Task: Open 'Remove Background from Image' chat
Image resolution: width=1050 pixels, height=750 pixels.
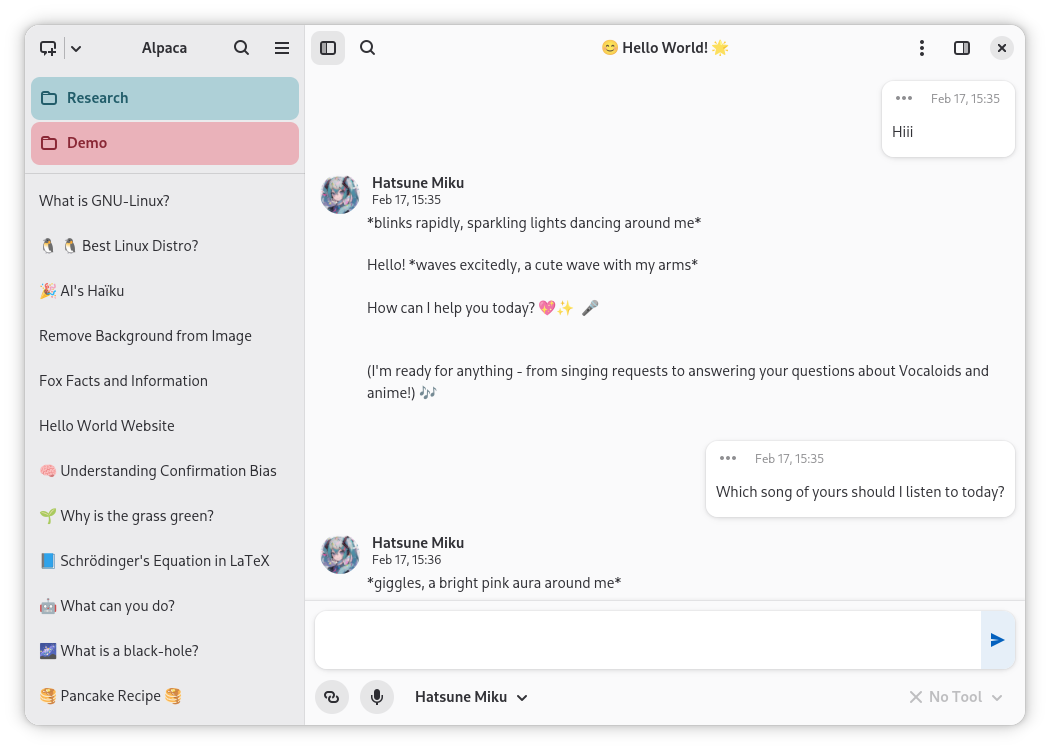Action: point(165,335)
